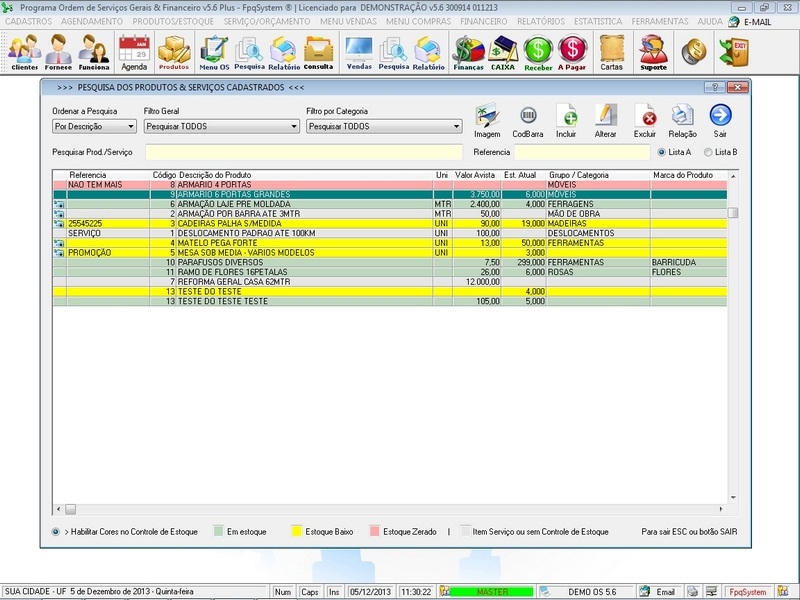This screenshot has width=800, height=600.
Task: Print the Relação product listing
Action: pos(682,117)
